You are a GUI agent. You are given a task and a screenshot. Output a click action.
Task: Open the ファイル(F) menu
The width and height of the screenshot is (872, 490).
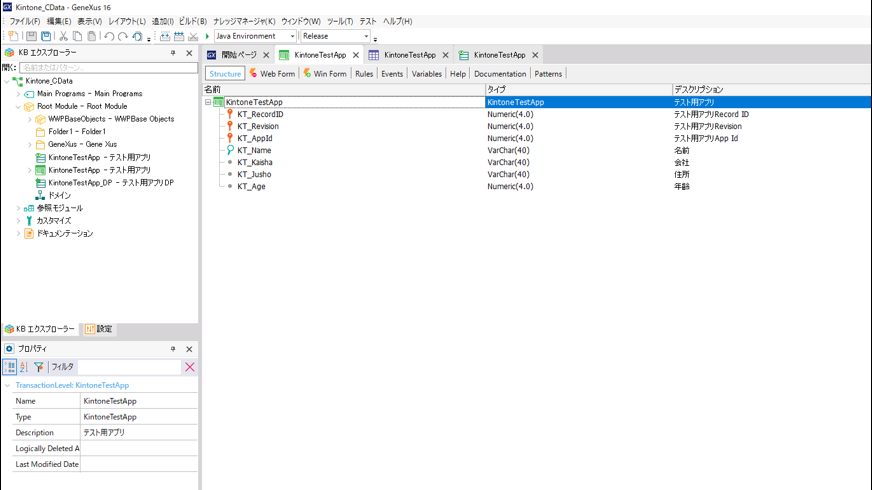24,21
